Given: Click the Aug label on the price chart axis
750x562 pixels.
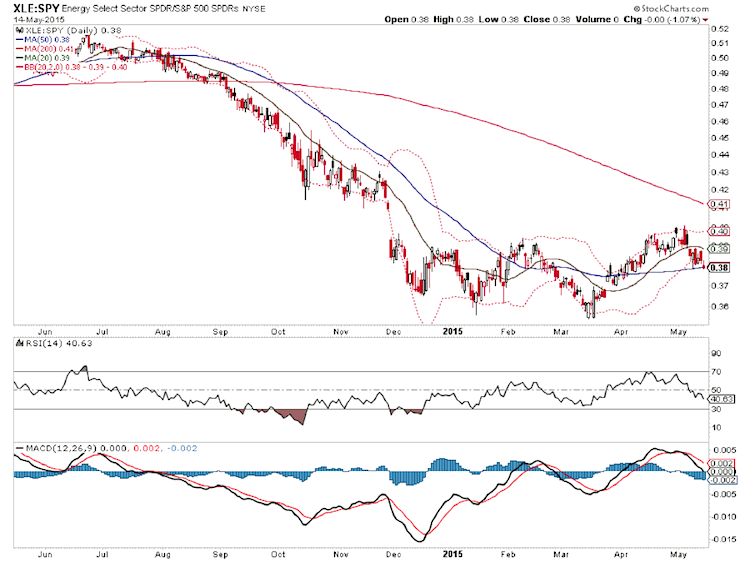Looking at the screenshot, I should click(163, 331).
